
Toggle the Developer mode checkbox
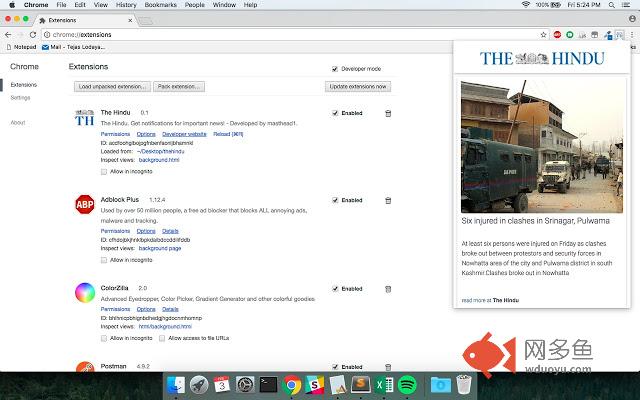[x=335, y=68]
